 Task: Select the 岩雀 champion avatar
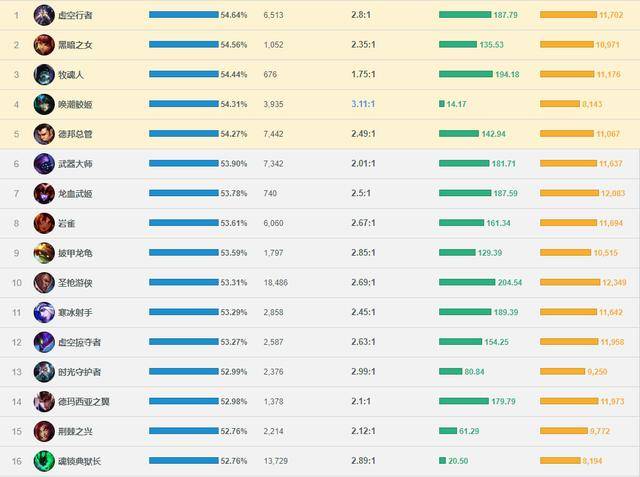44,223
